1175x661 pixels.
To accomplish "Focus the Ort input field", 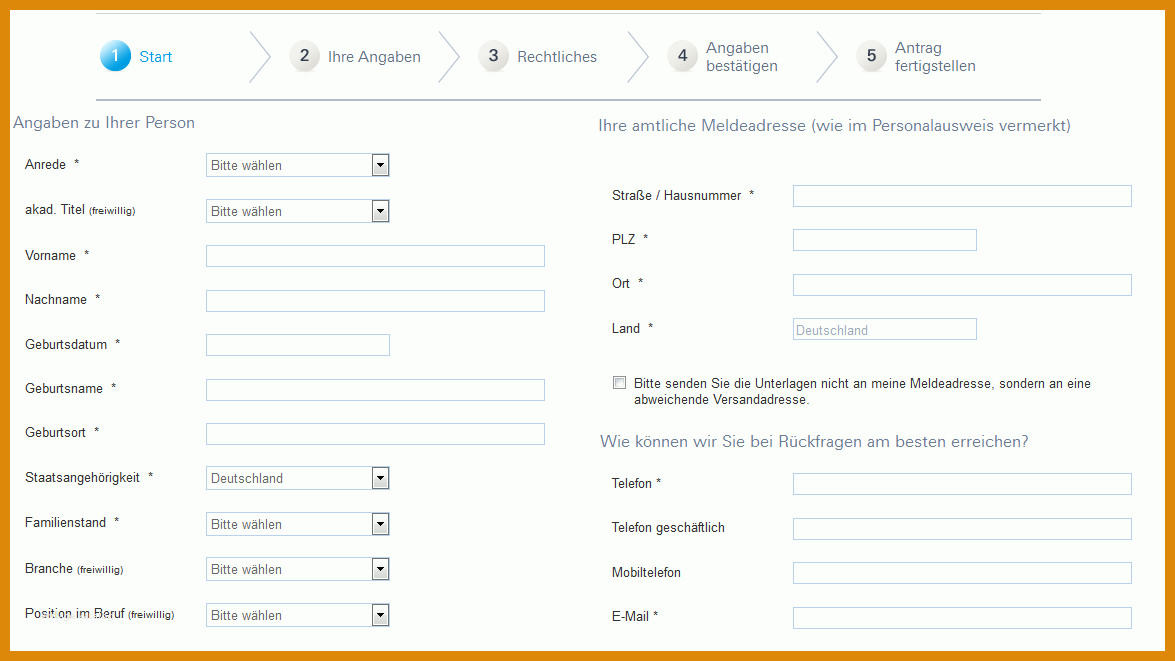I will (x=962, y=285).
